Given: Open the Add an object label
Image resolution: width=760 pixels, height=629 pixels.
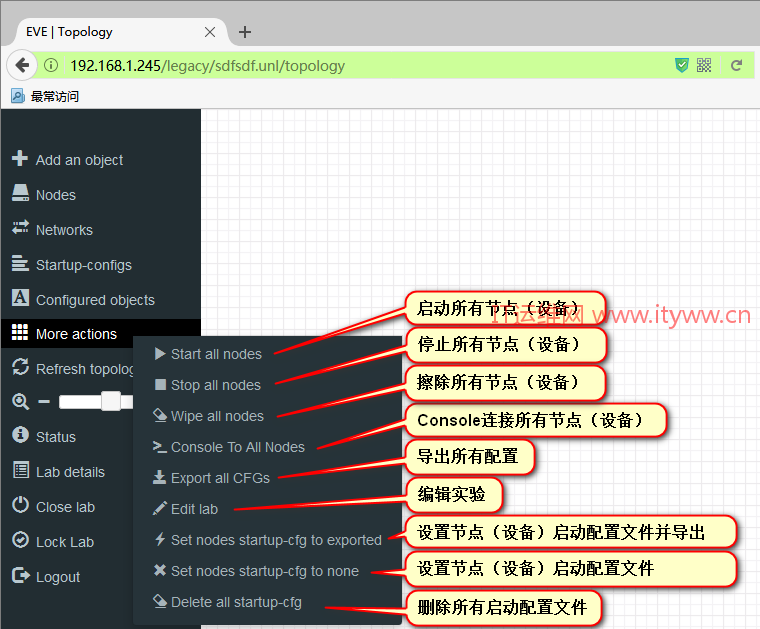Looking at the screenshot, I should pyautogui.click(x=79, y=160).
